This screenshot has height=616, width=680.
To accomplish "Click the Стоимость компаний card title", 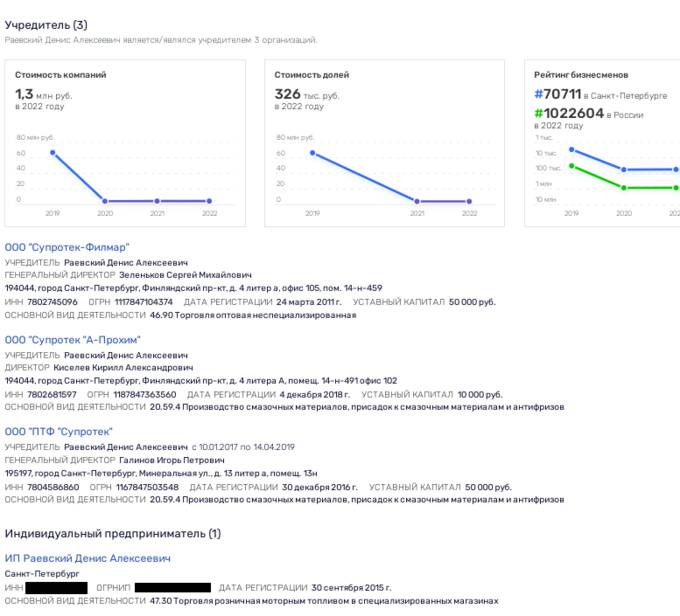I will click(61, 75).
